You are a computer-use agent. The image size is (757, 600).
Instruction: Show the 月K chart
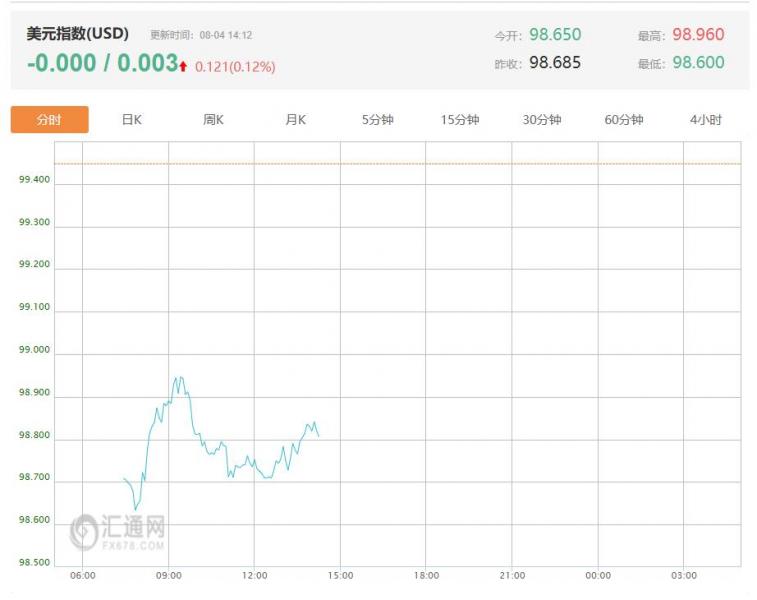coord(296,120)
